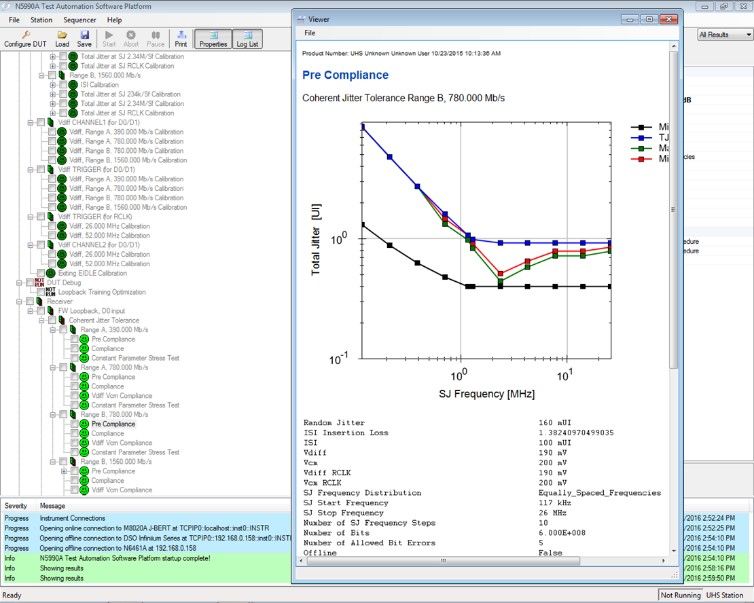
Task: Check Vdiff, Range A, 390.000 Mb/s Calibration under CHANNEL1
Action: [52, 132]
